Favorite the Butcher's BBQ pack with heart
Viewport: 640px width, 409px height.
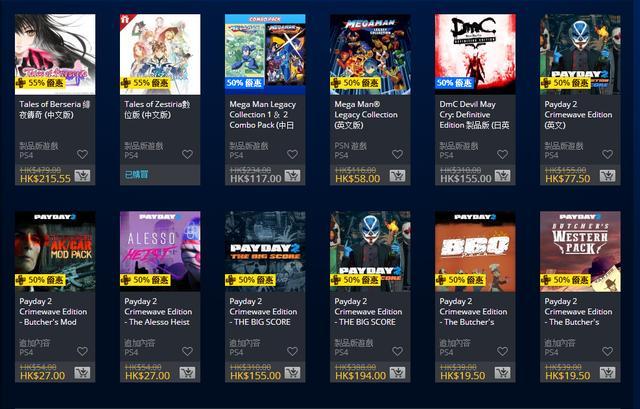tap(502, 351)
